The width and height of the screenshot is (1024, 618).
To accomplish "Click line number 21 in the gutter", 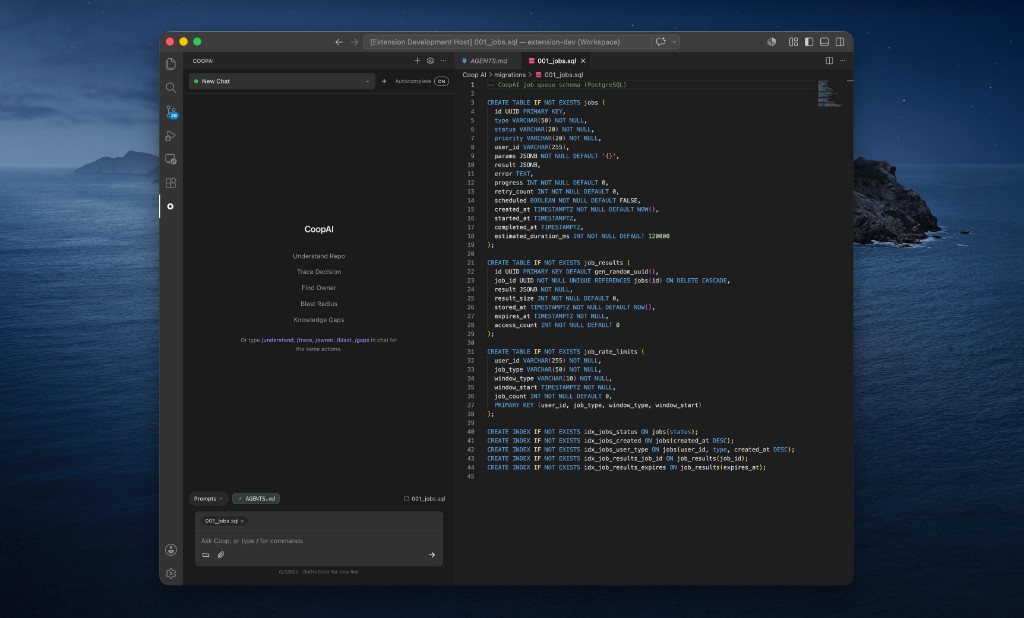I will 471,263.
